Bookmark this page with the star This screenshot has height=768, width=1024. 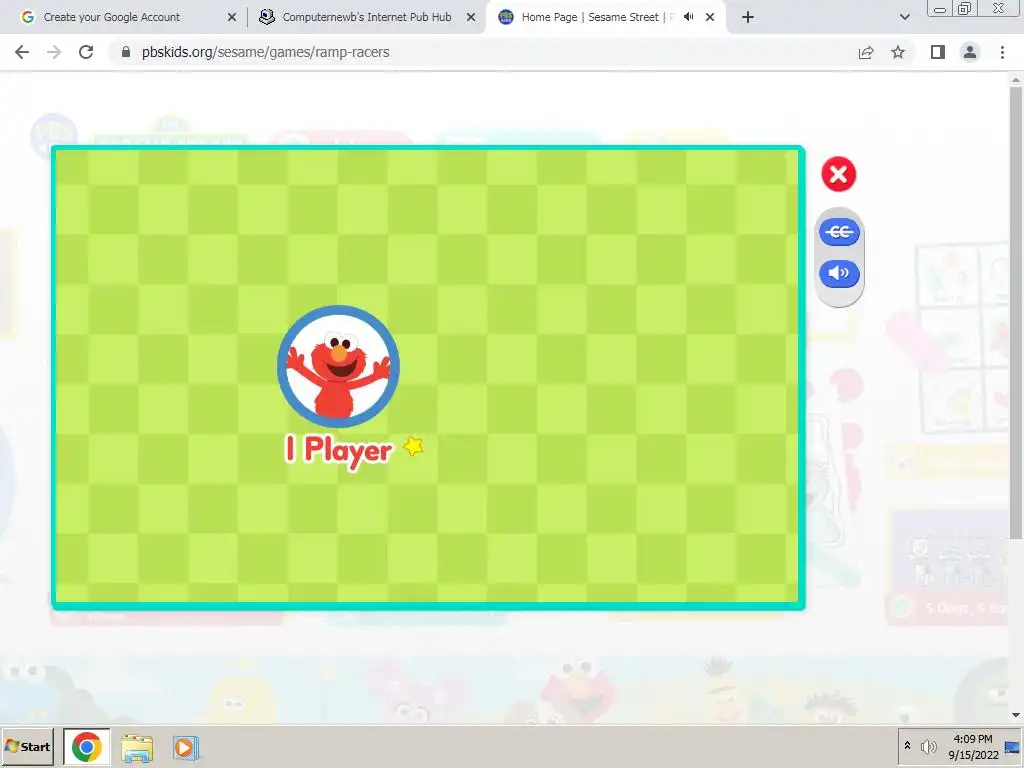click(898, 52)
